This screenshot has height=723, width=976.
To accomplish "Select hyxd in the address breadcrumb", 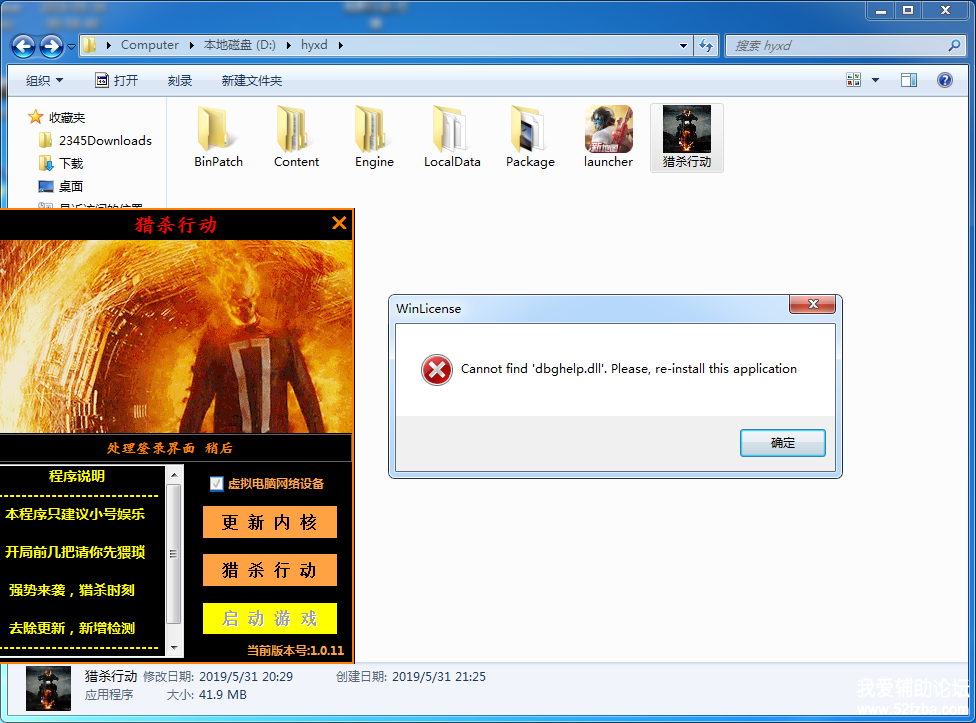I will coord(314,45).
